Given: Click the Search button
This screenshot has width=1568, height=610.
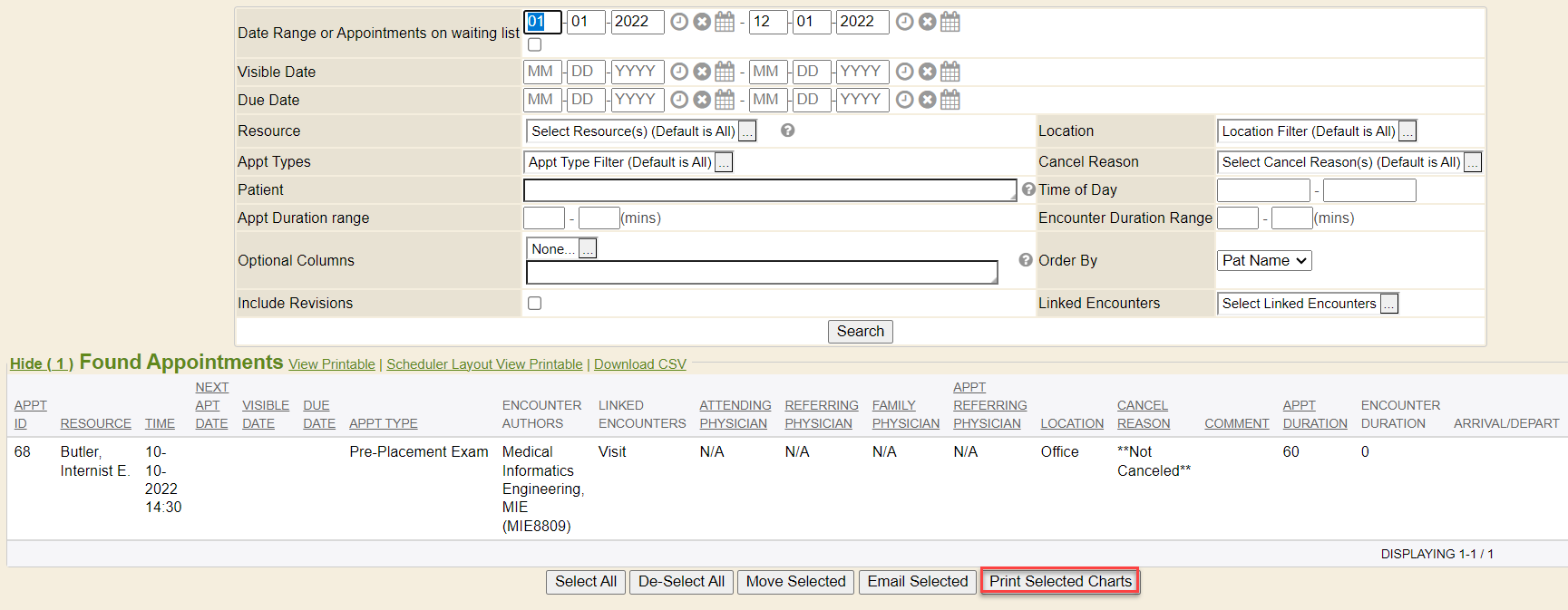Looking at the screenshot, I should pyautogui.click(x=860, y=332).
